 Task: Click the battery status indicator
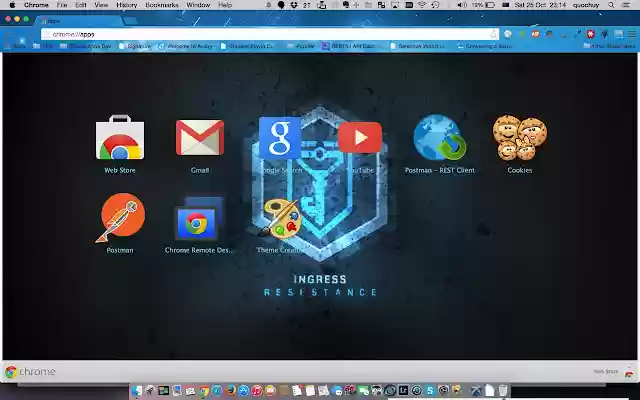484,5
